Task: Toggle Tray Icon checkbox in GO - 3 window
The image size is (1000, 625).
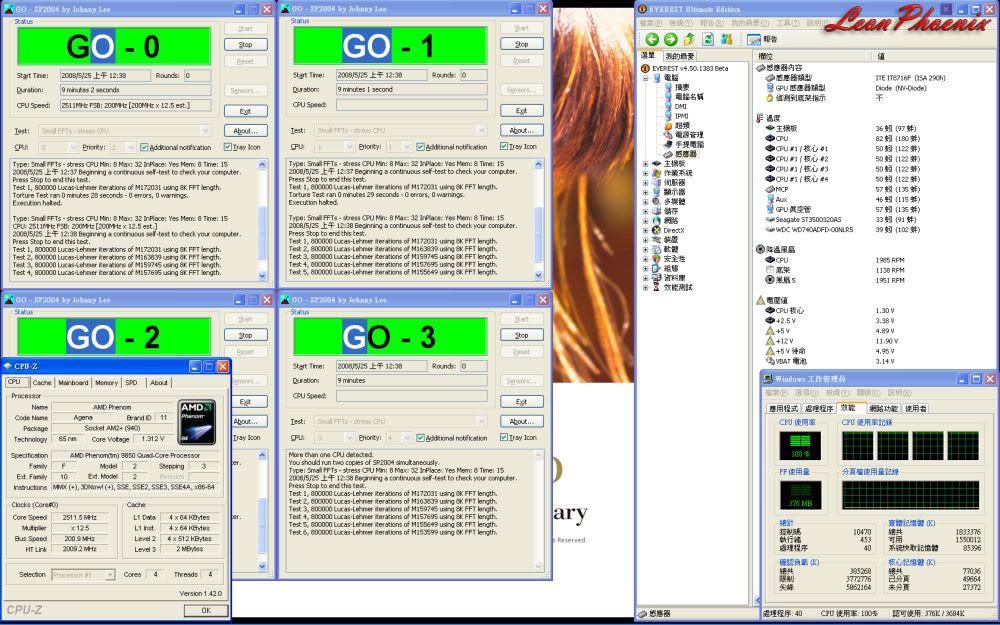Action: (504, 438)
